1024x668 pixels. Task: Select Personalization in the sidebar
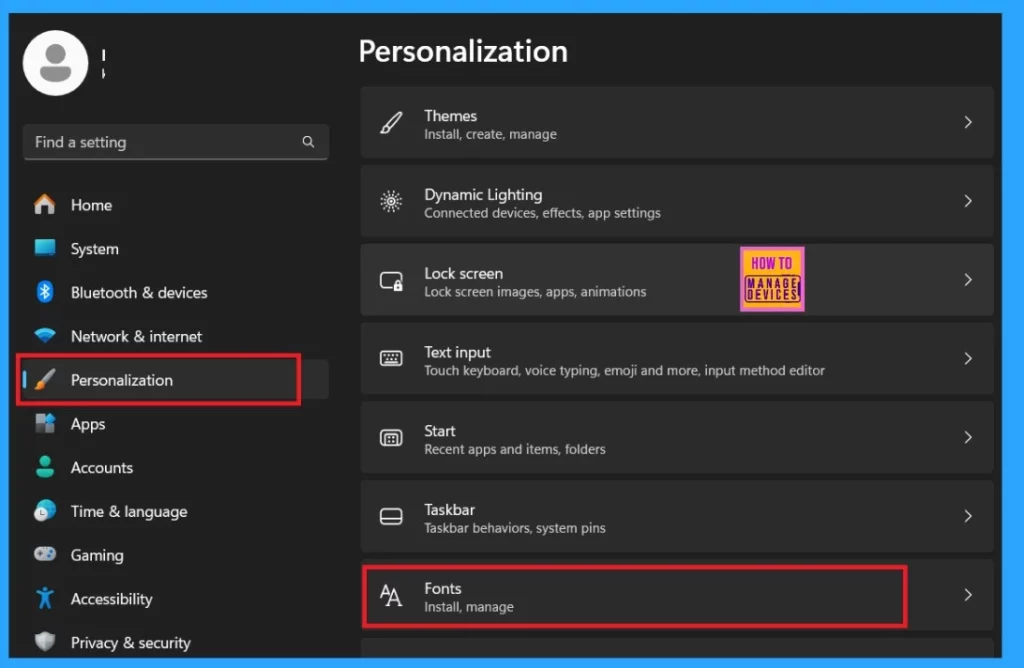pos(175,379)
